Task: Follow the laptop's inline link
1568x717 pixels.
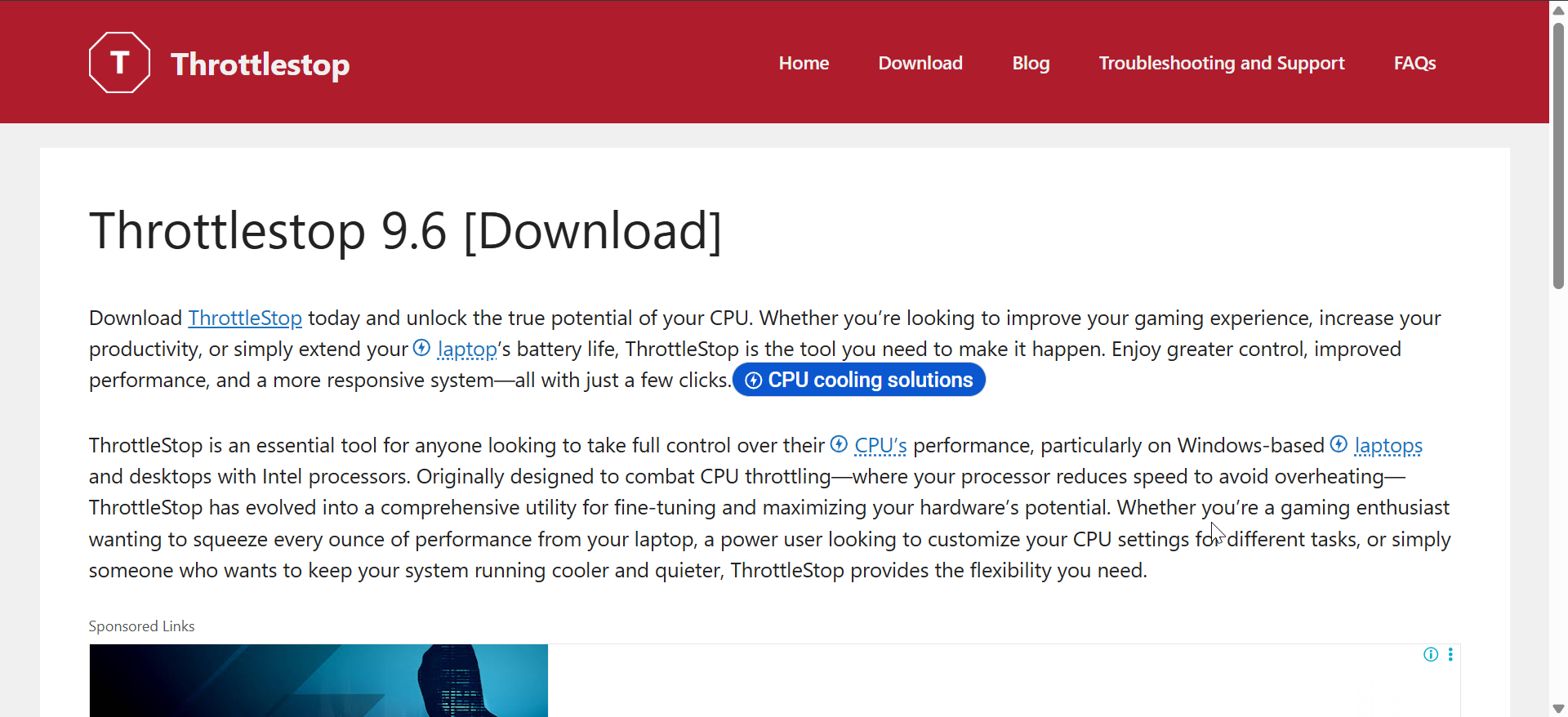Action: (x=467, y=350)
